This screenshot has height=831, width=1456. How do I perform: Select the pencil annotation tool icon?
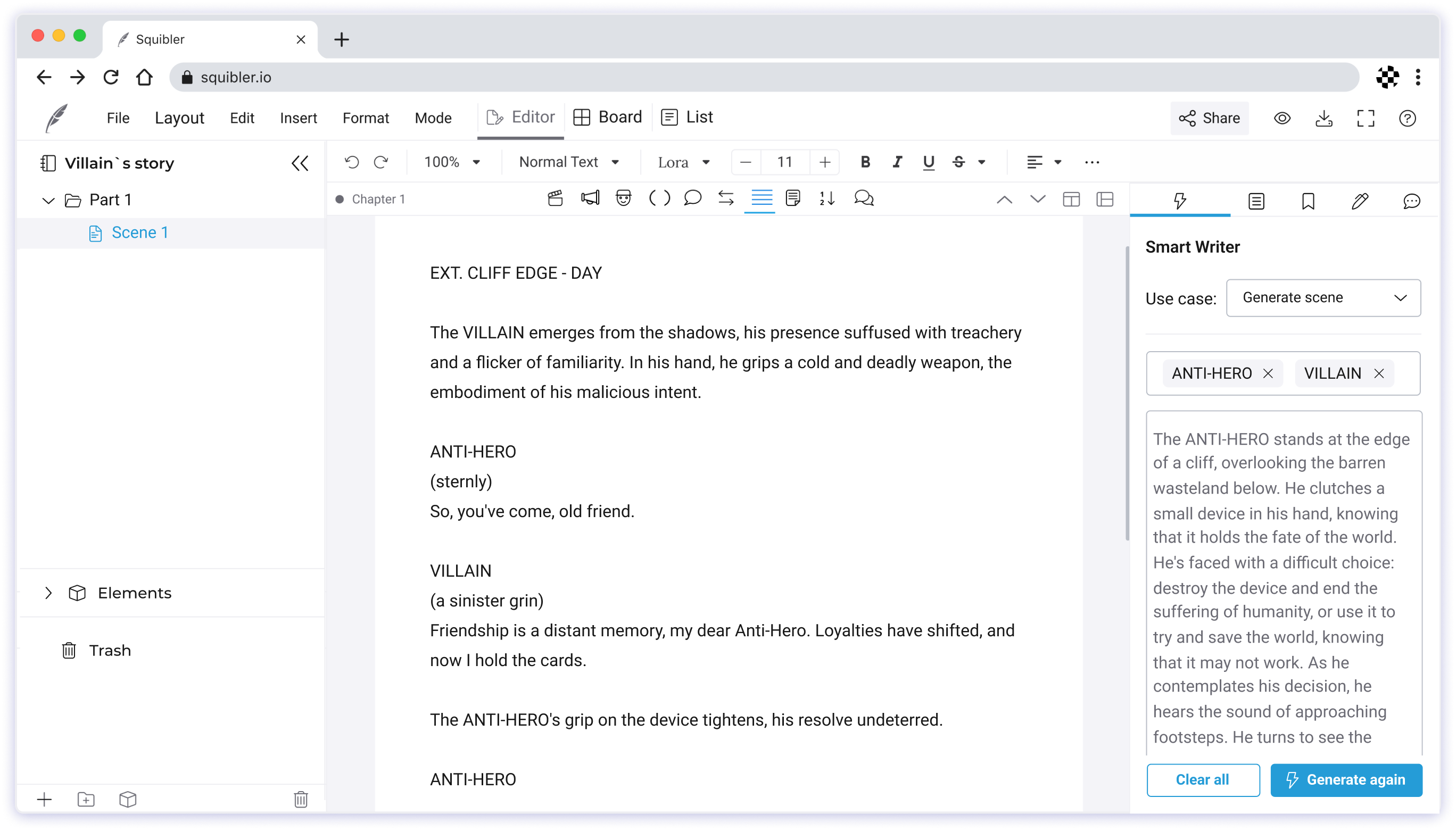click(x=1360, y=201)
